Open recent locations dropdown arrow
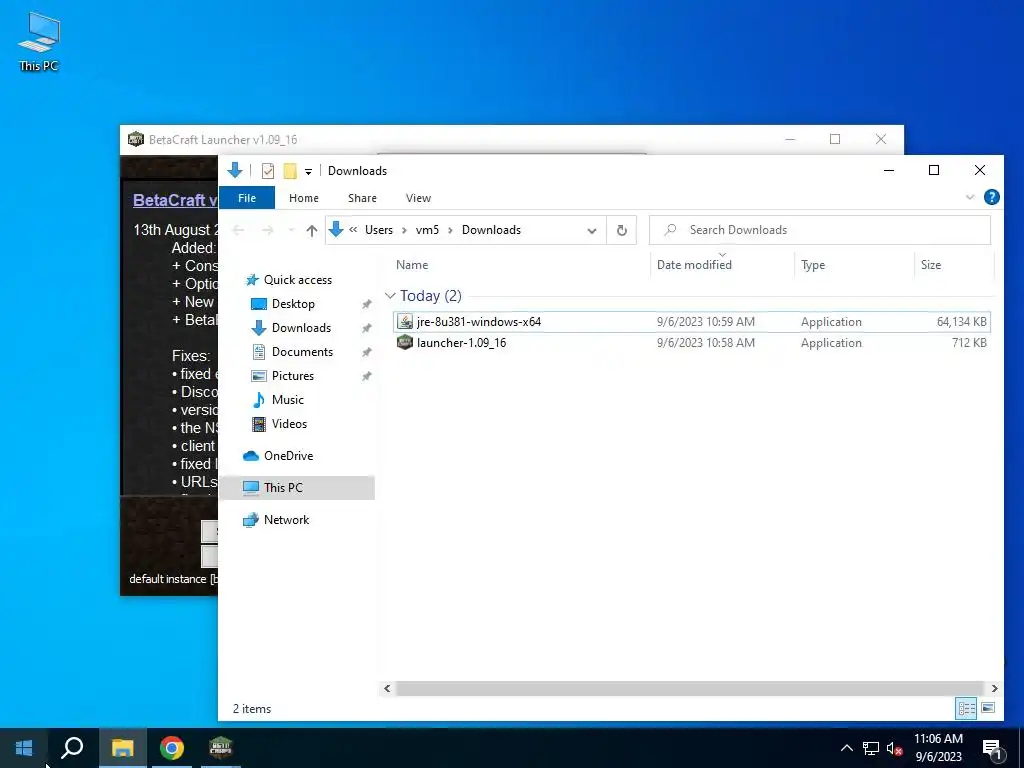1024x768 pixels. pyautogui.click(x=291, y=230)
